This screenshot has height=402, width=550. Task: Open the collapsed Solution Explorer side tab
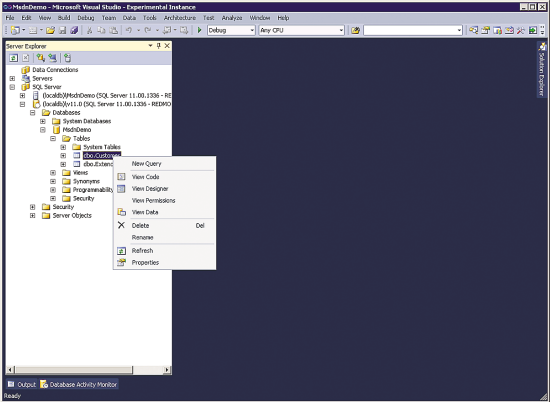[542, 69]
